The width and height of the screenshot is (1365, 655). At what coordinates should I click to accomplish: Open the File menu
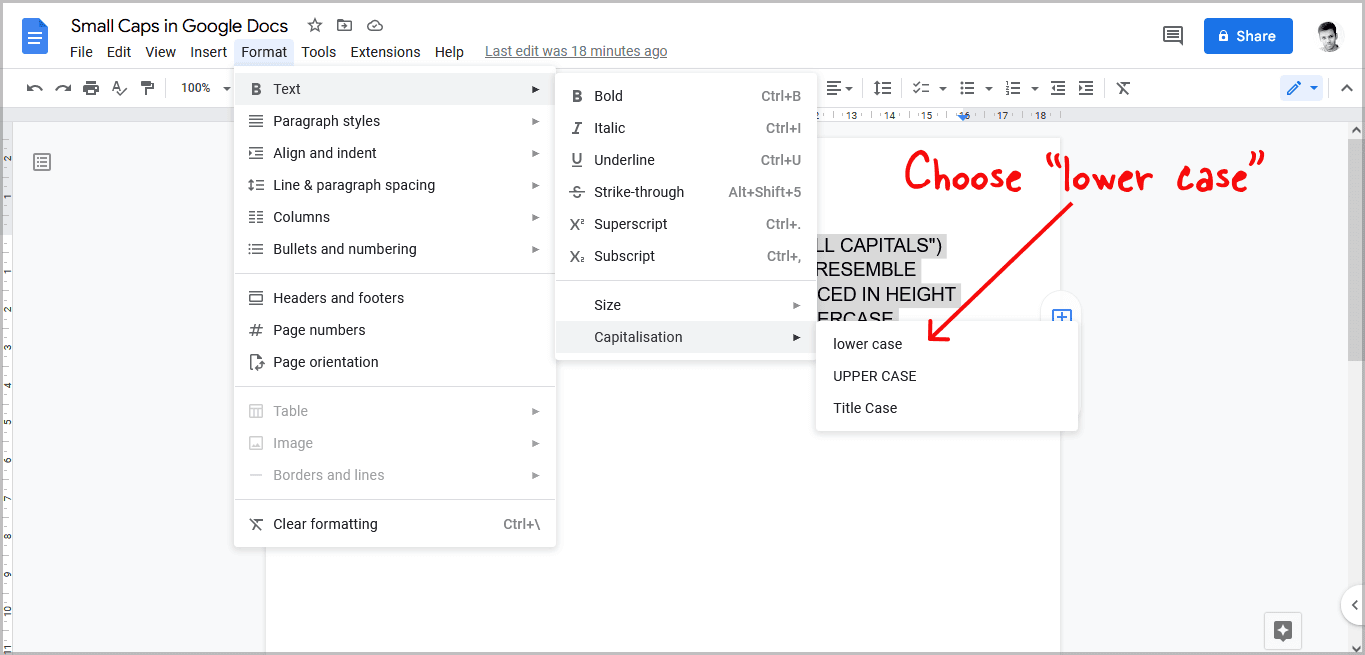[x=81, y=52]
